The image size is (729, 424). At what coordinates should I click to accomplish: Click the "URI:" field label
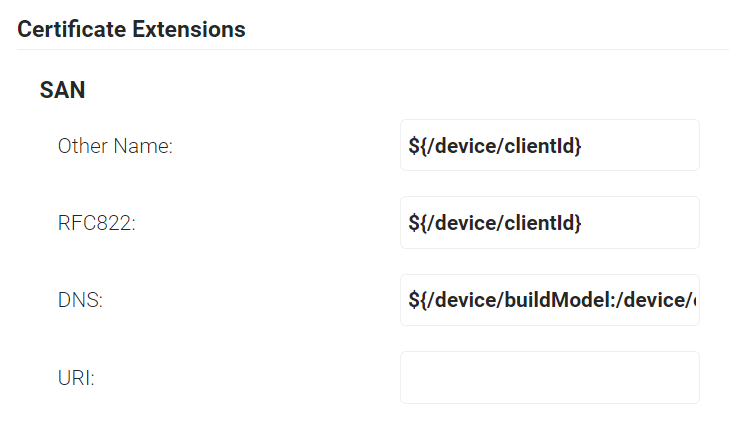coord(76,378)
